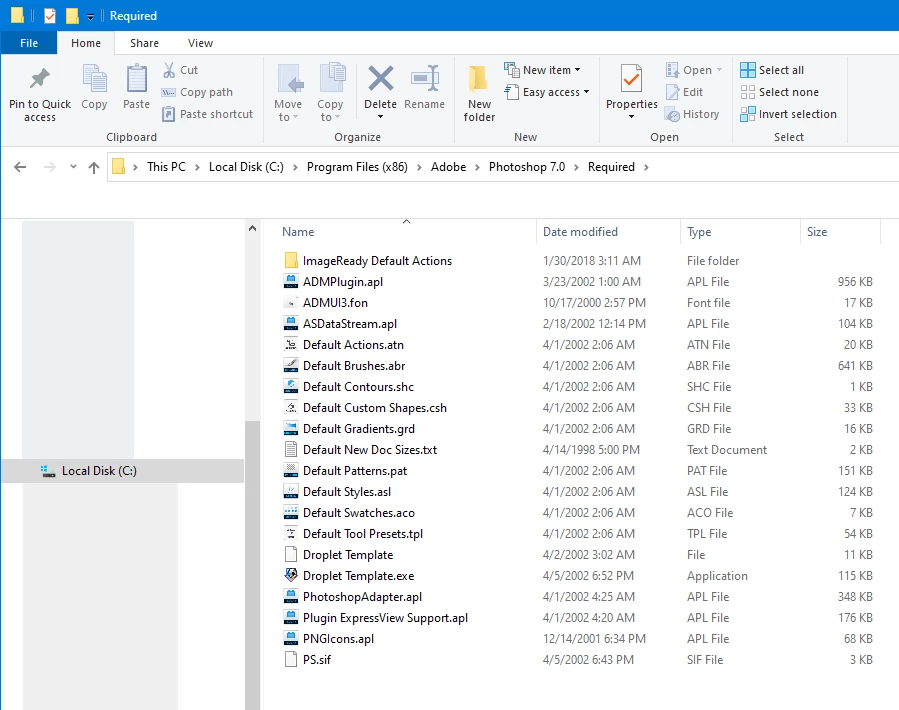Image resolution: width=899 pixels, height=710 pixels.
Task: Click the Copy ribbon icon
Action: click(x=94, y=79)
